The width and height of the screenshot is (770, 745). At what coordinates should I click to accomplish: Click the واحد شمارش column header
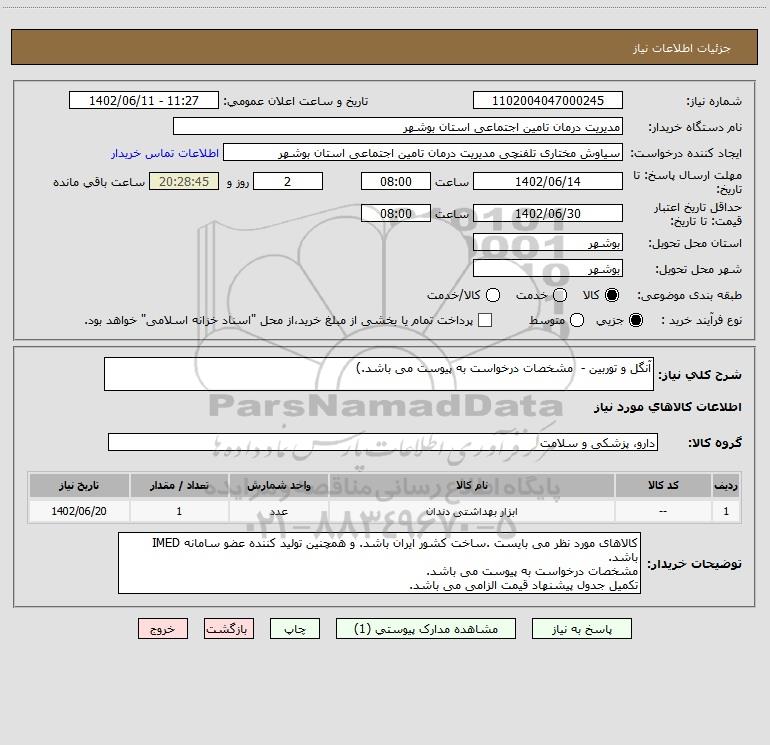278,485
